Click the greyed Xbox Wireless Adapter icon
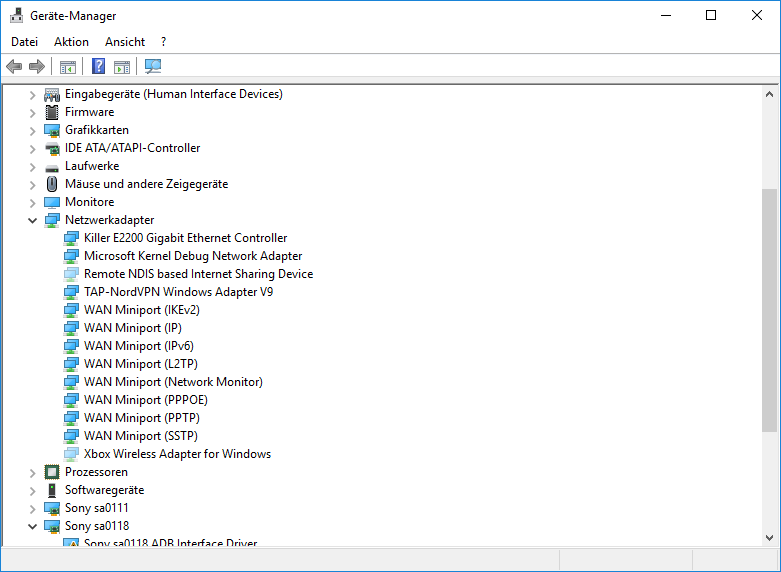 [x=71, y=454]
